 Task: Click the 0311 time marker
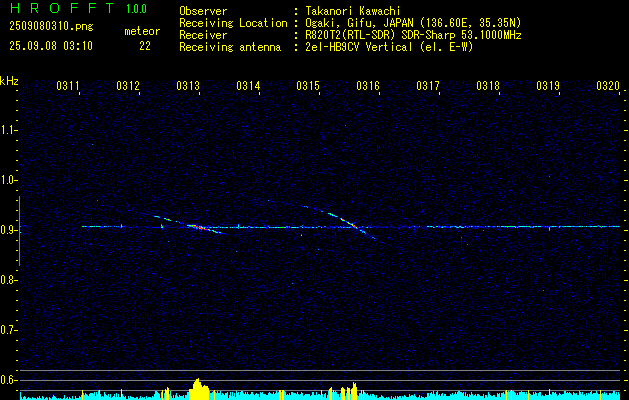[67, 85]
